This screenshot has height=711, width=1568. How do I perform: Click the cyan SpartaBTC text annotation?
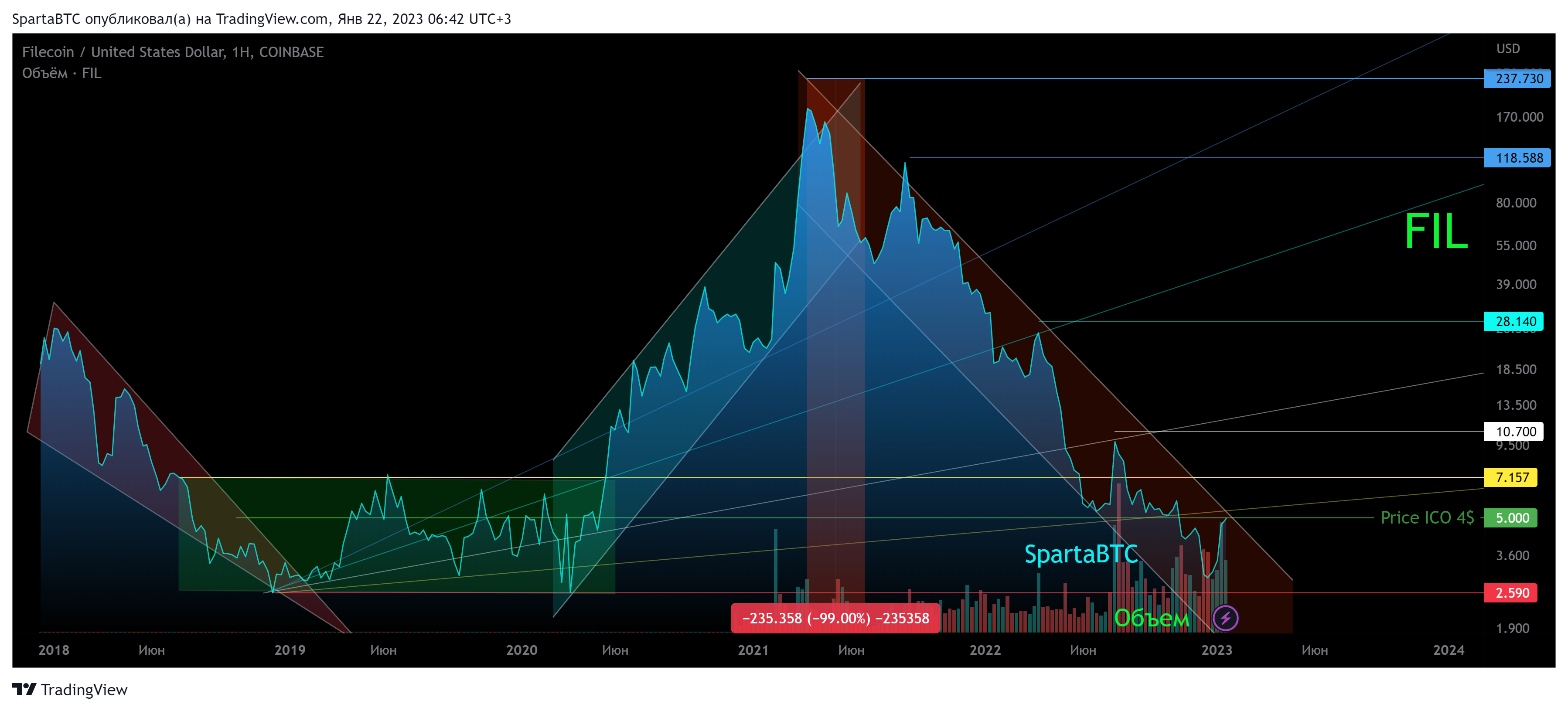(1081, 554)
